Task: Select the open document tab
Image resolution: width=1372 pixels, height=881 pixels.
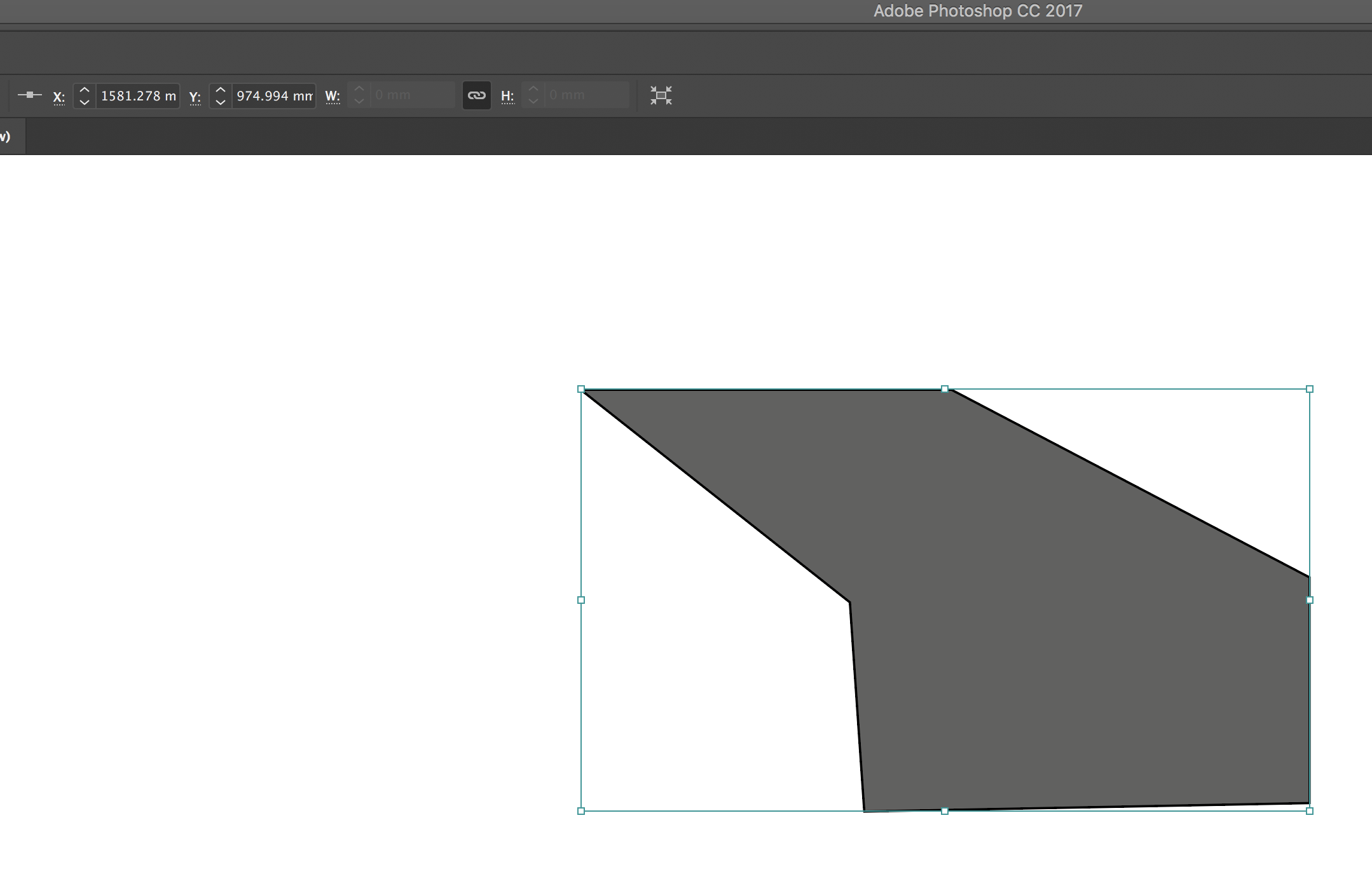Action: tap(11, 136)
